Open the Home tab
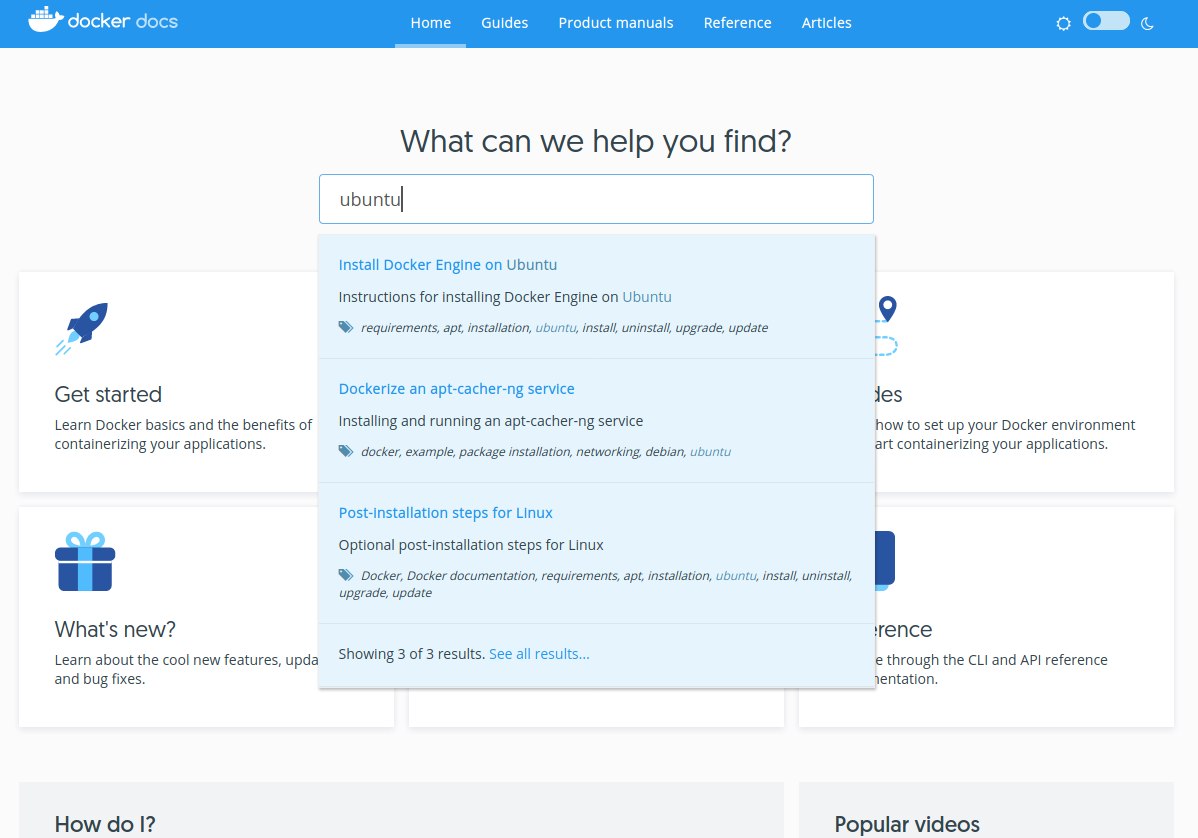The image size is (1198, 838). click(430, 23)
